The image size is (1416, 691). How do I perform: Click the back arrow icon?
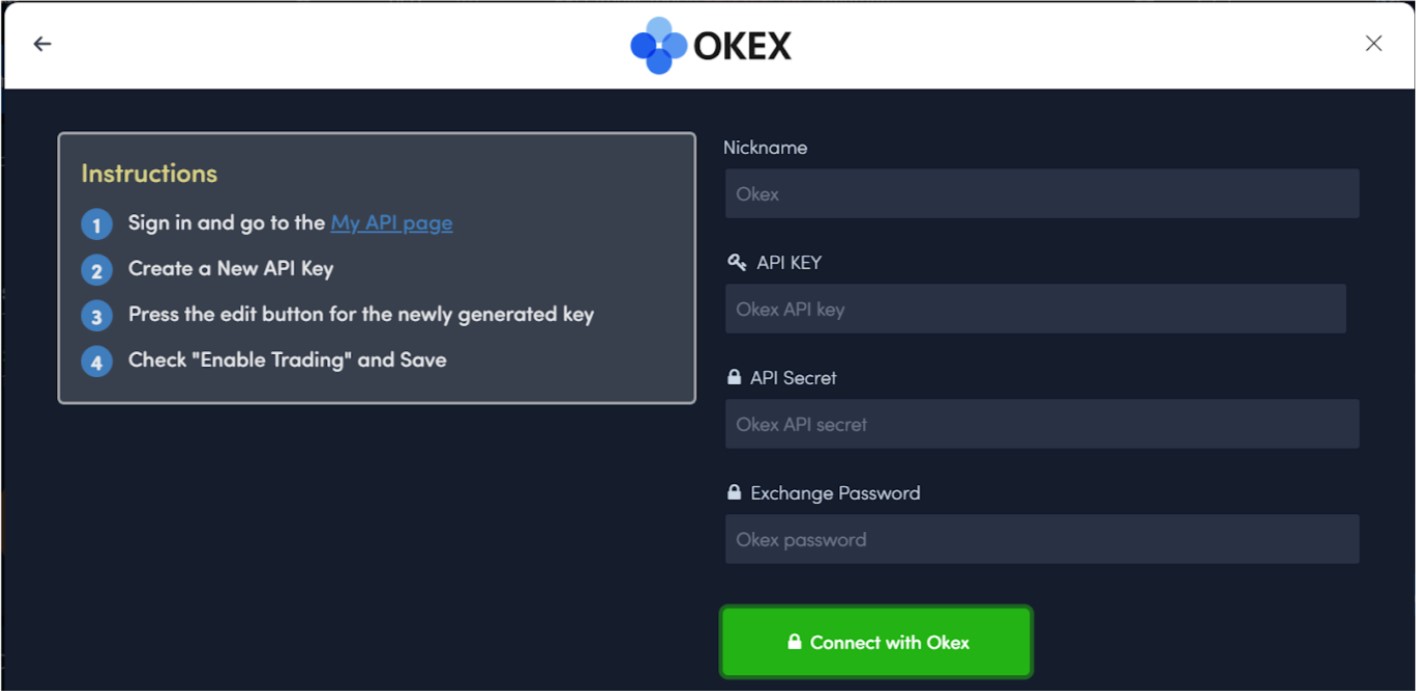click(x=40, y=43)
